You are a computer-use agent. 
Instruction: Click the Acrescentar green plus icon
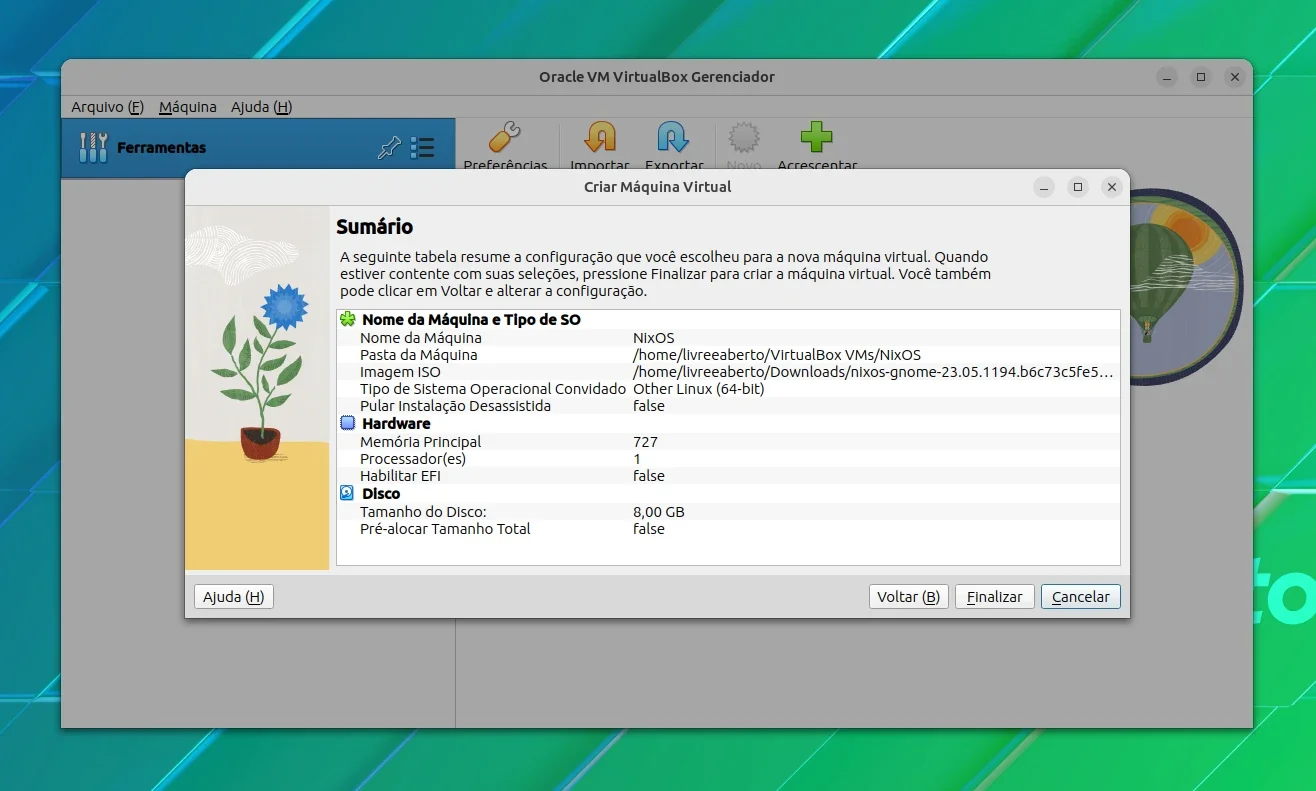pyautogui.click(x=817, y=137)
